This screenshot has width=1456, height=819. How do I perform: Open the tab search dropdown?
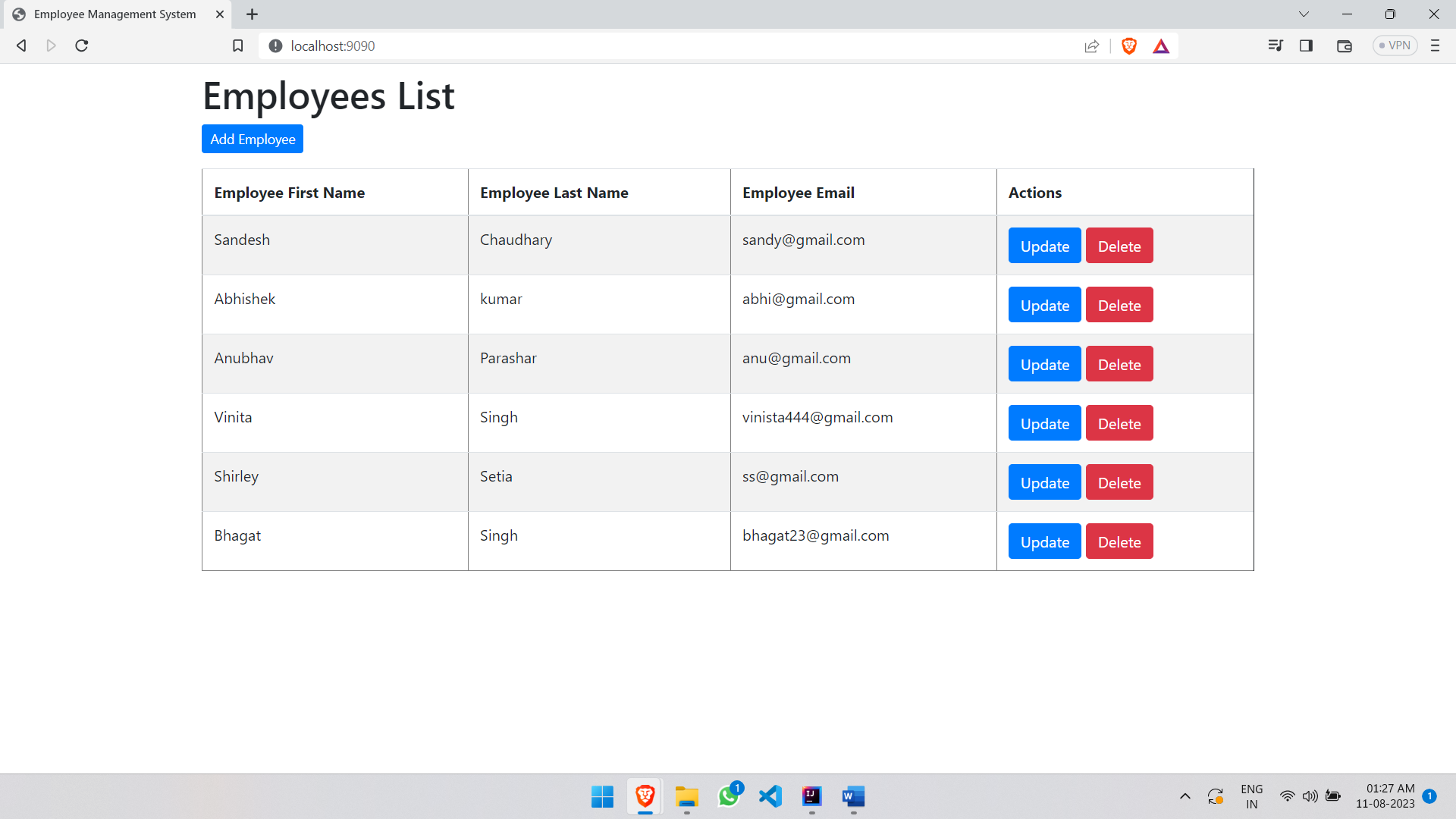[x=1304, y=14]
